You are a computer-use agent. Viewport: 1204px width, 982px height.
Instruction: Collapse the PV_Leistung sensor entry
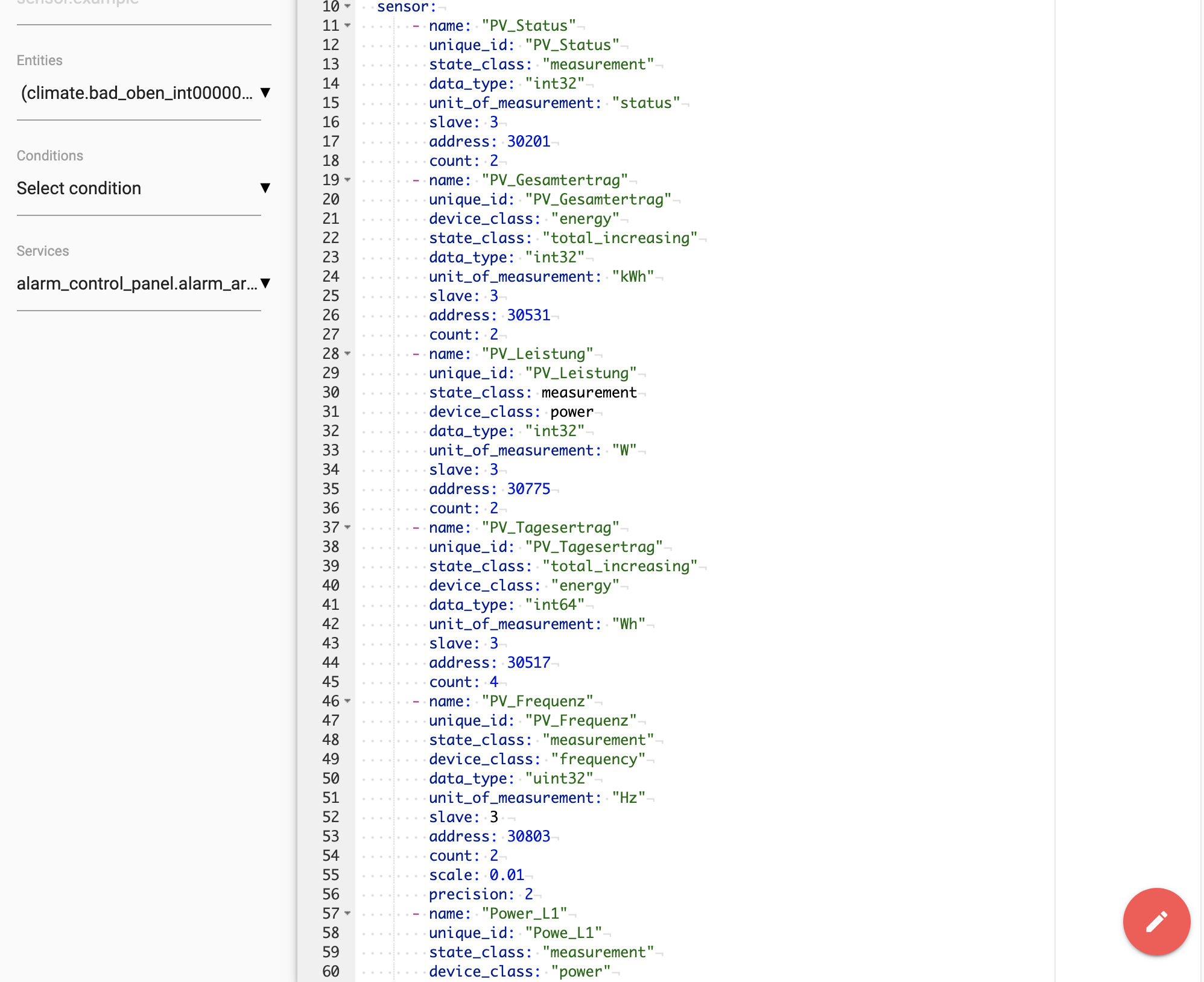(x=347, y=354)
